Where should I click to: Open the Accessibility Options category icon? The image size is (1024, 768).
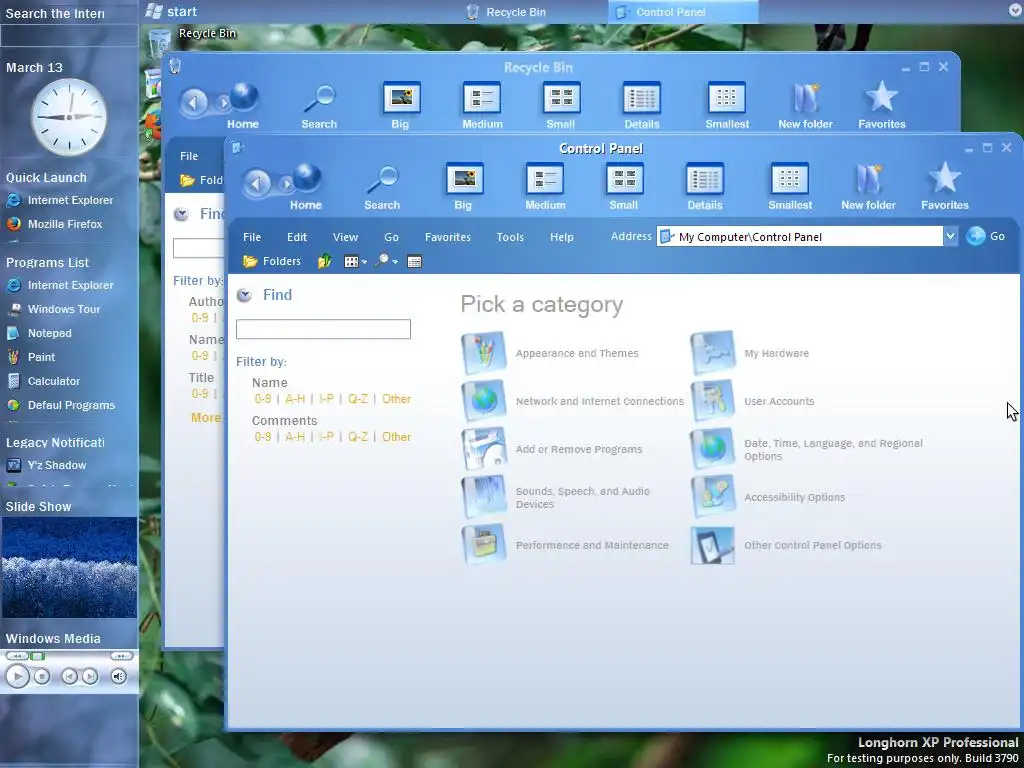point(712,497)
